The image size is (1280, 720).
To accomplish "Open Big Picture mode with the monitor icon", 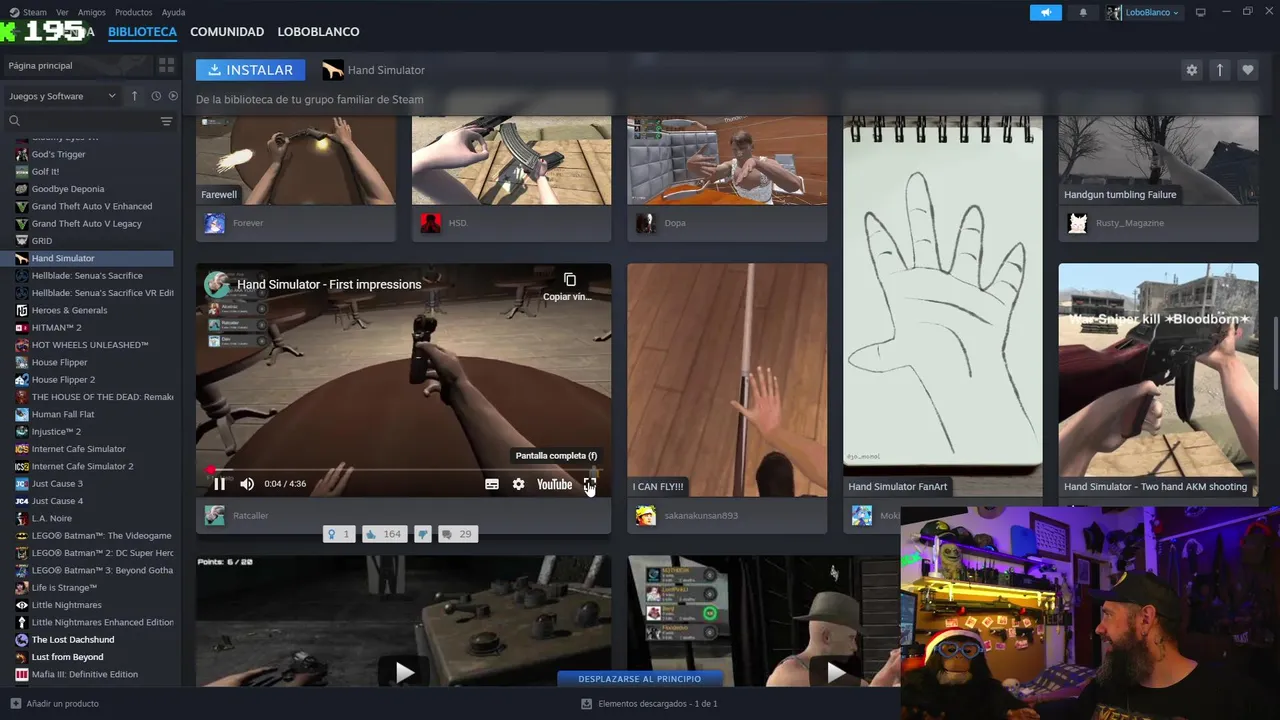I will [x=1201, y=12].
